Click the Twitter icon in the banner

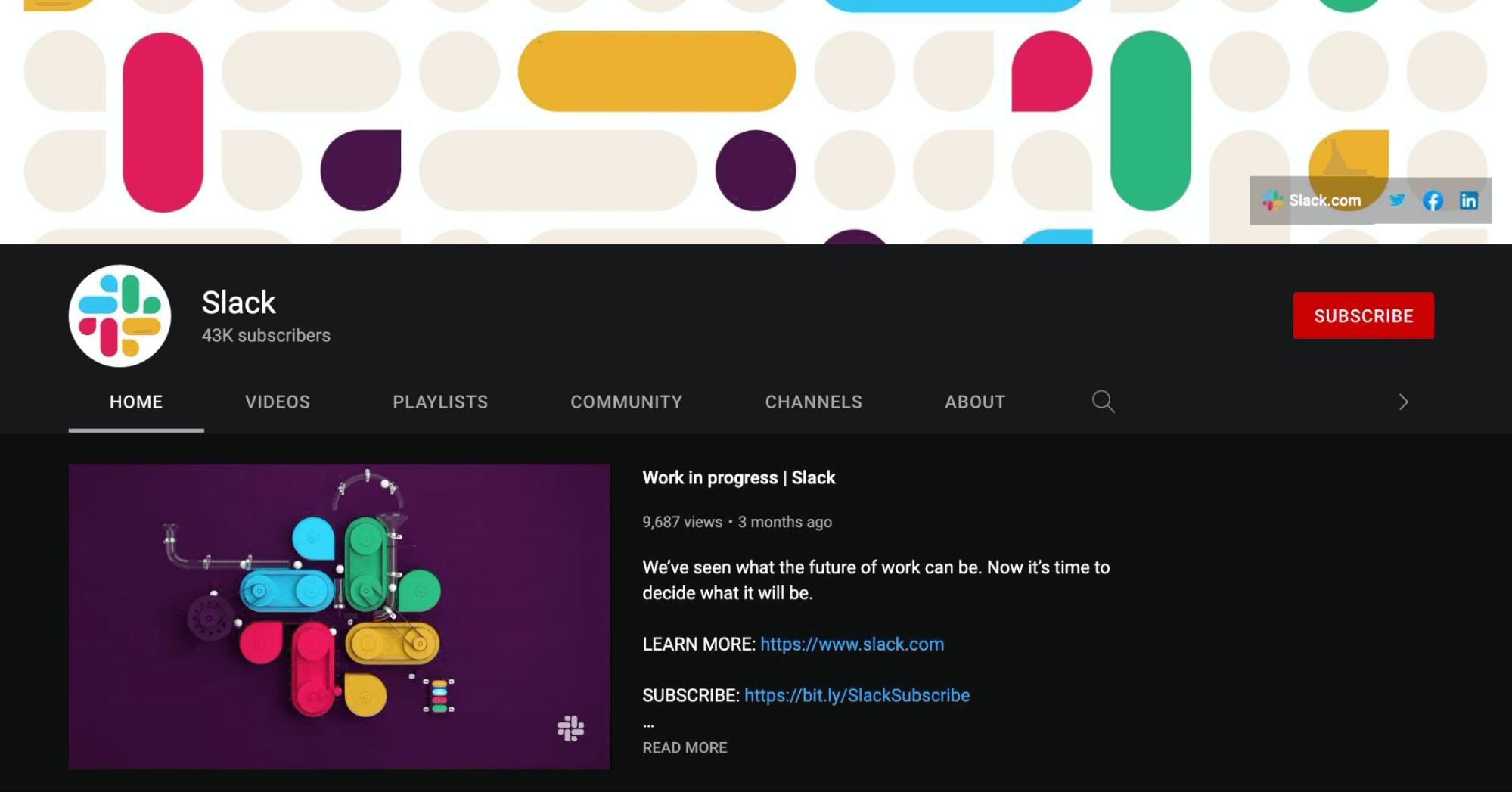pos(1396,200)
